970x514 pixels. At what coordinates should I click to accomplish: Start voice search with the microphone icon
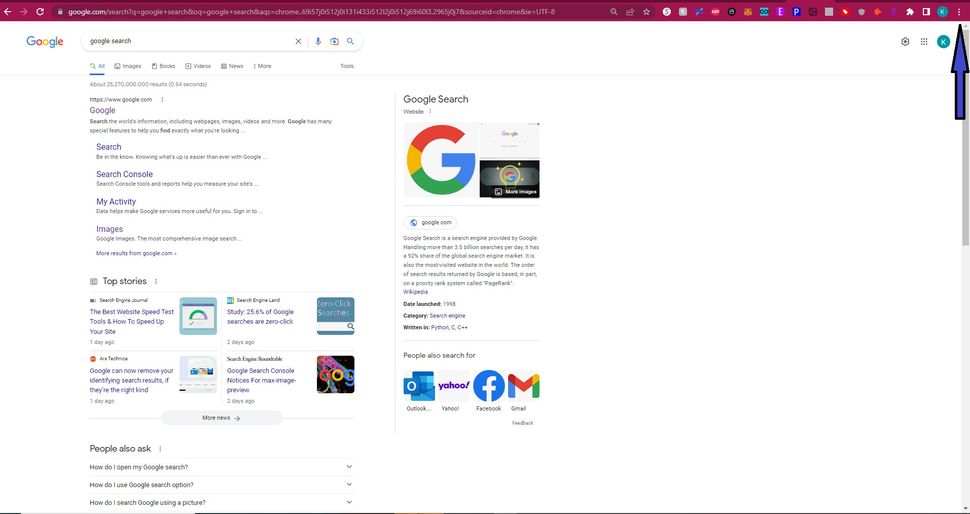pyautogui.click(x=318, y=41)
